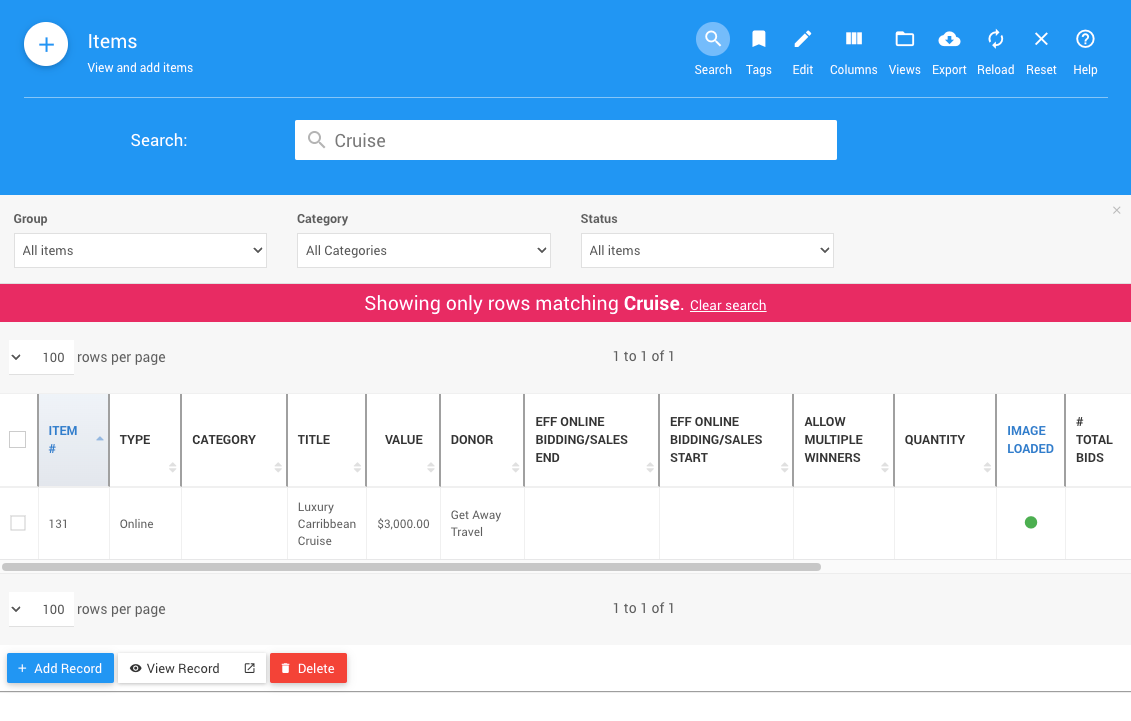Image resolution: width=1131 pixels, height=721 pixels.
Task: Click the Reset X icon
Action: pos(1041,40)
